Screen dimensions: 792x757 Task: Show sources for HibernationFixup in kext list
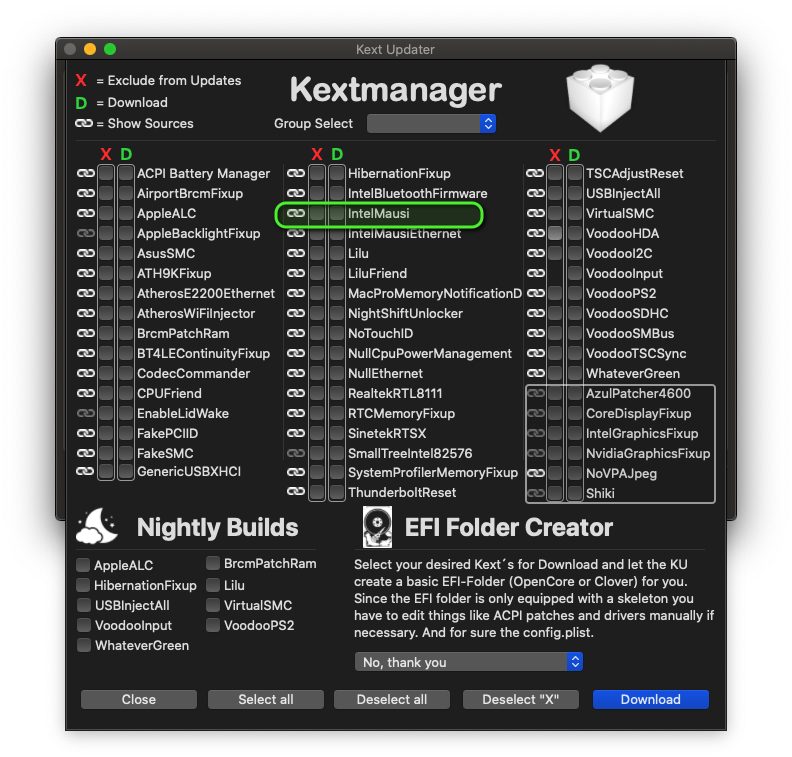coord(296,173)
